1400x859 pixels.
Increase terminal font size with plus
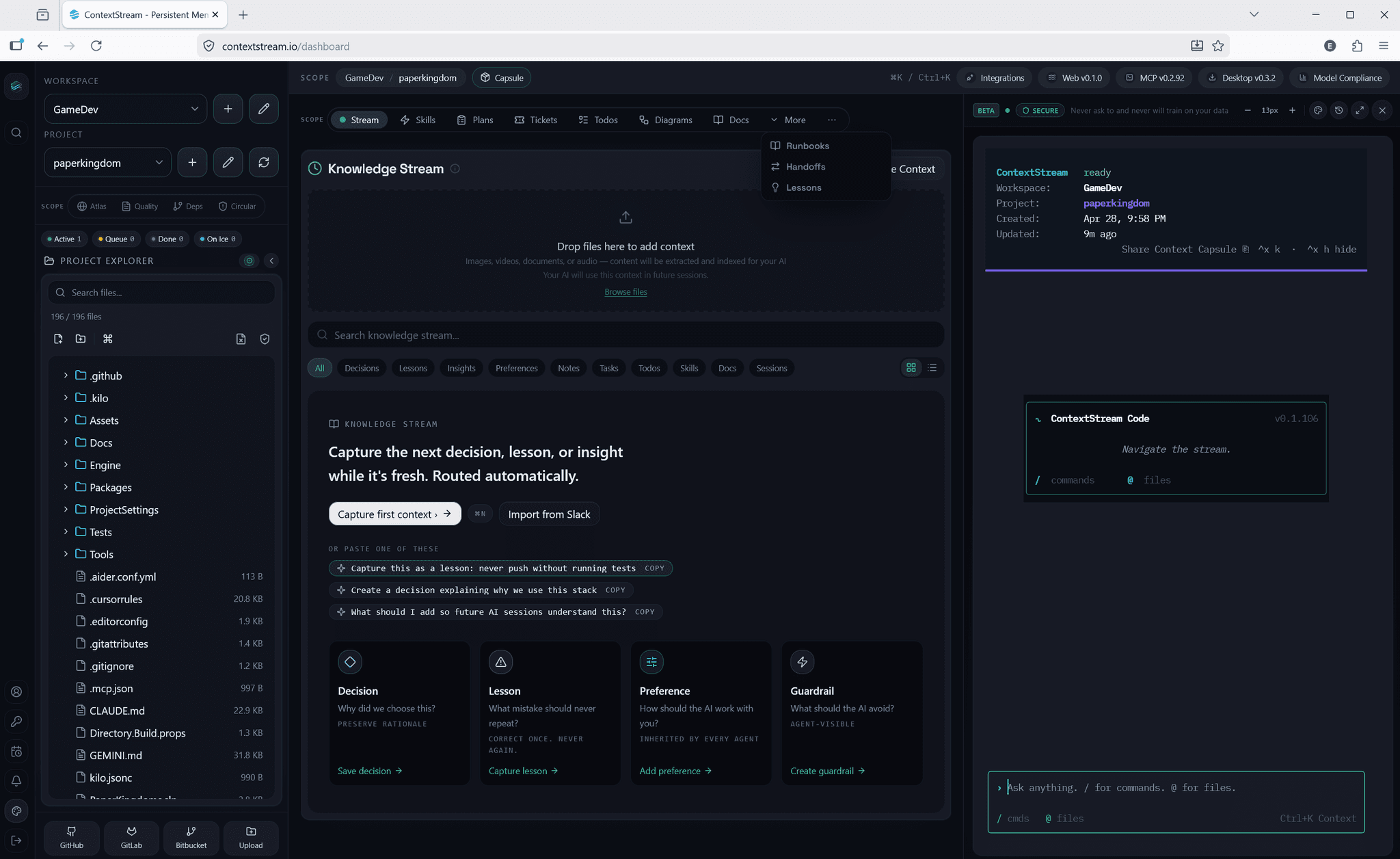point(1292,110)
